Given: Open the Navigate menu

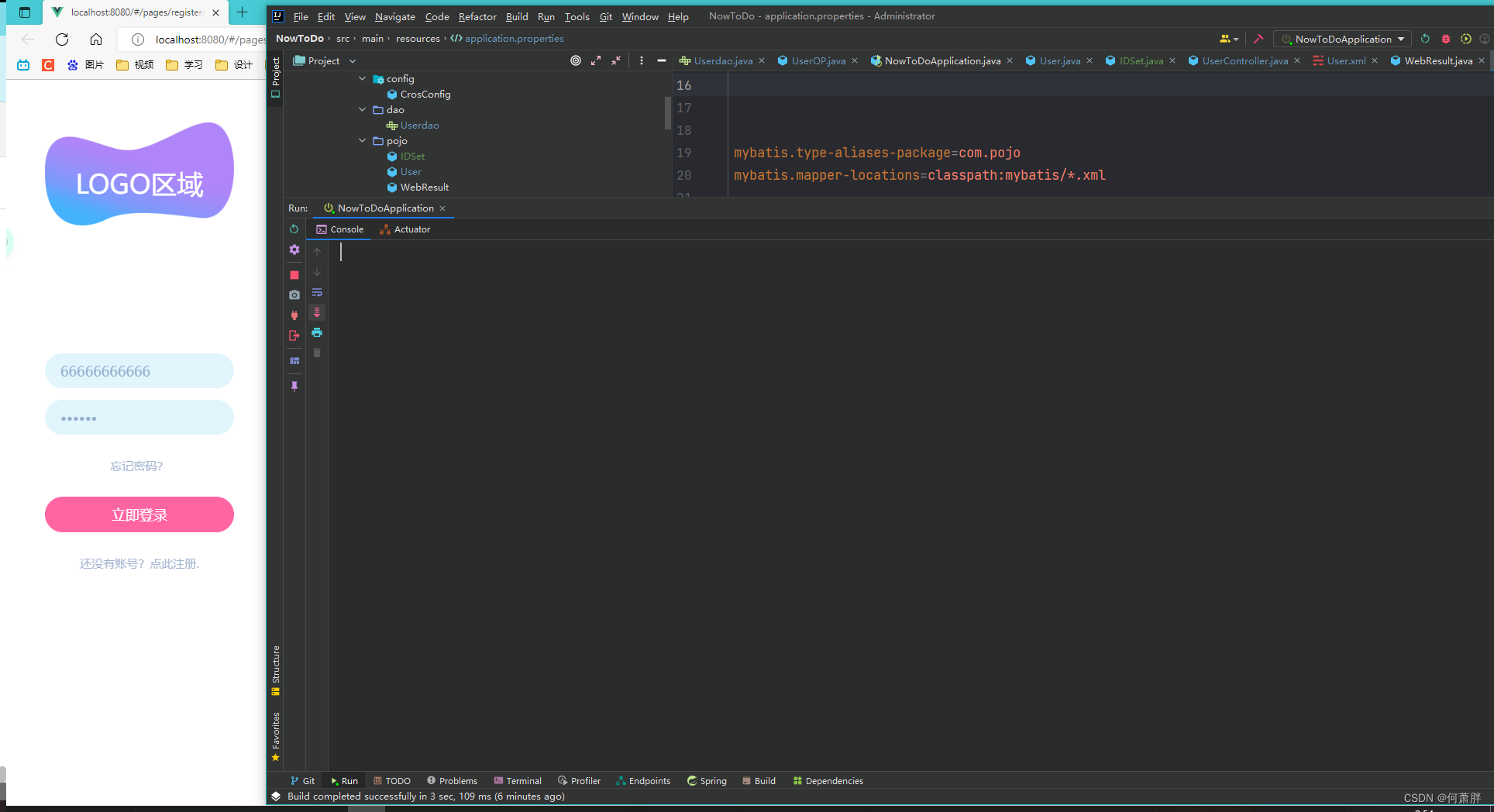Looking at the screenshot, I should pos(394,16).
